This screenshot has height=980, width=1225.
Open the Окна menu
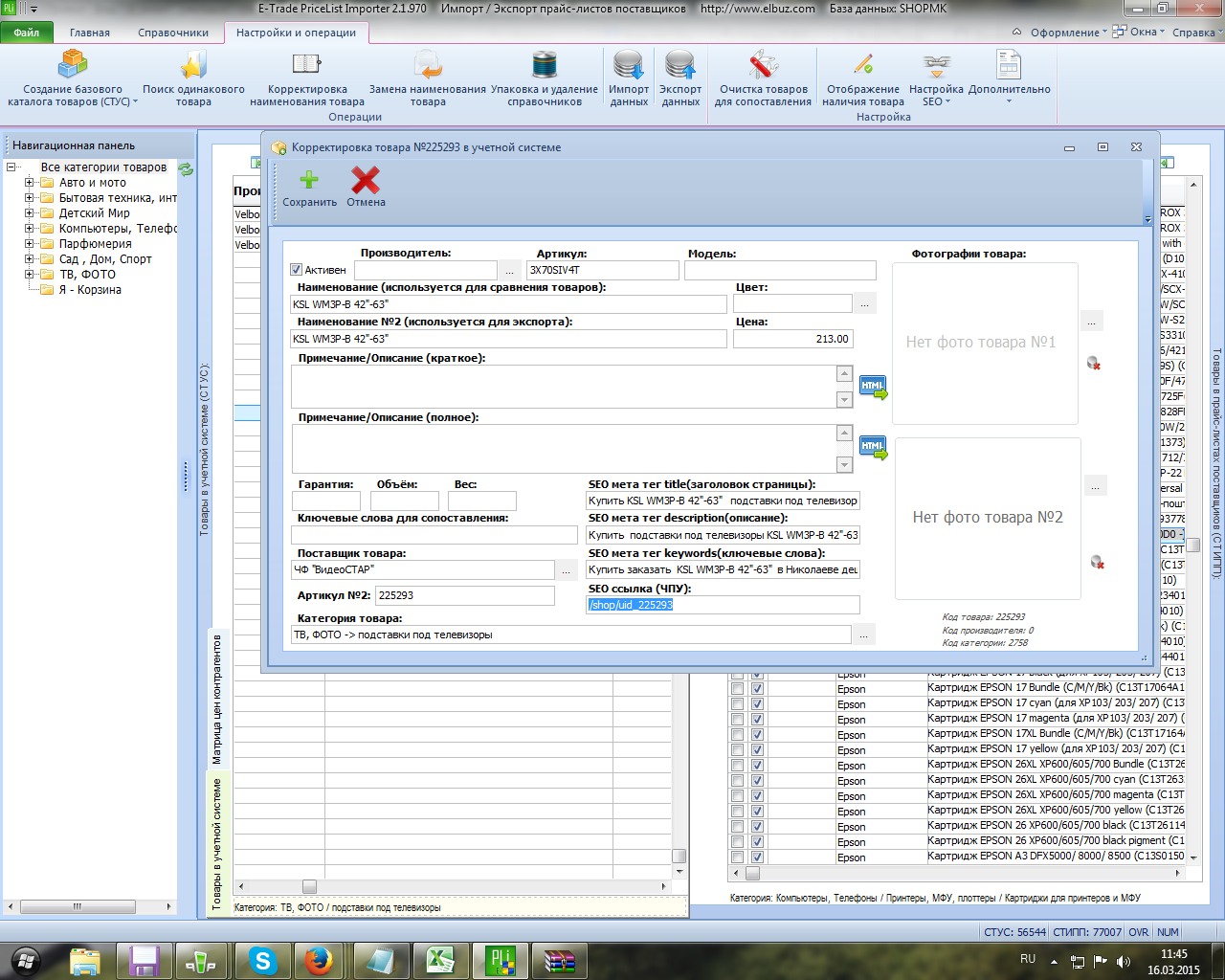click(x=1139, y=33)
